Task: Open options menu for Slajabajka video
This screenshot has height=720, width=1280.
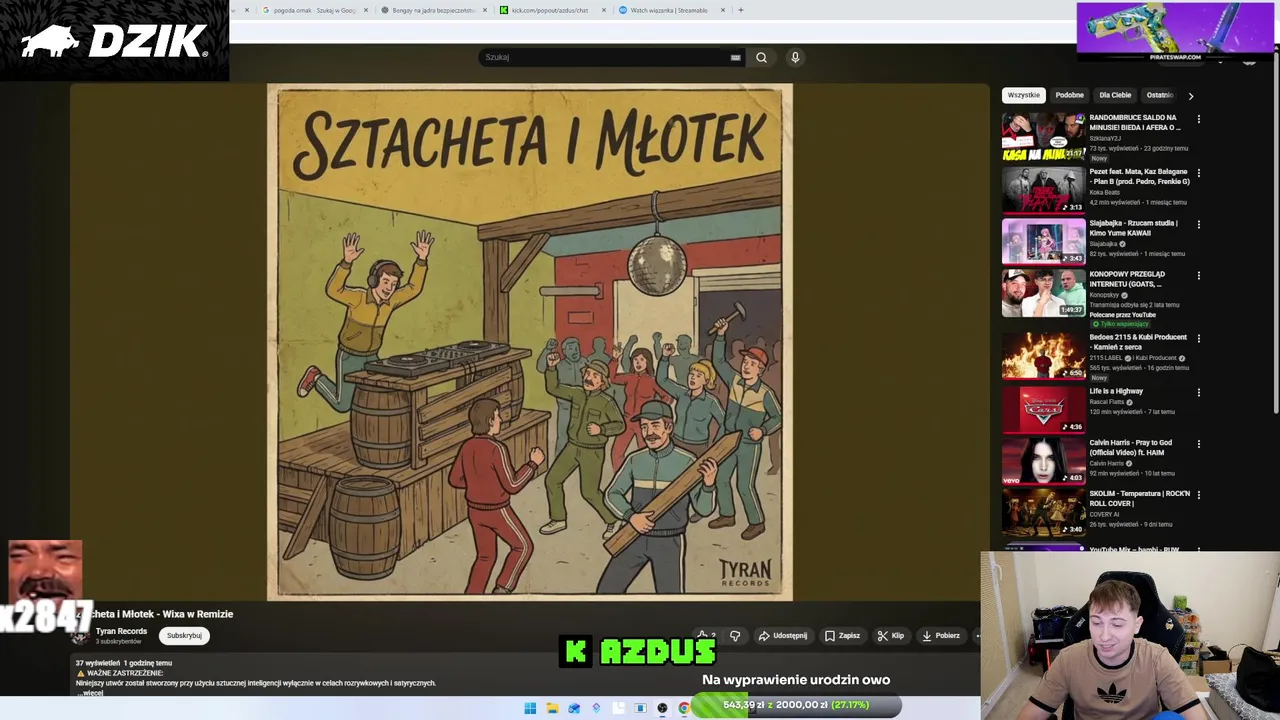Action: point(1198,224)
